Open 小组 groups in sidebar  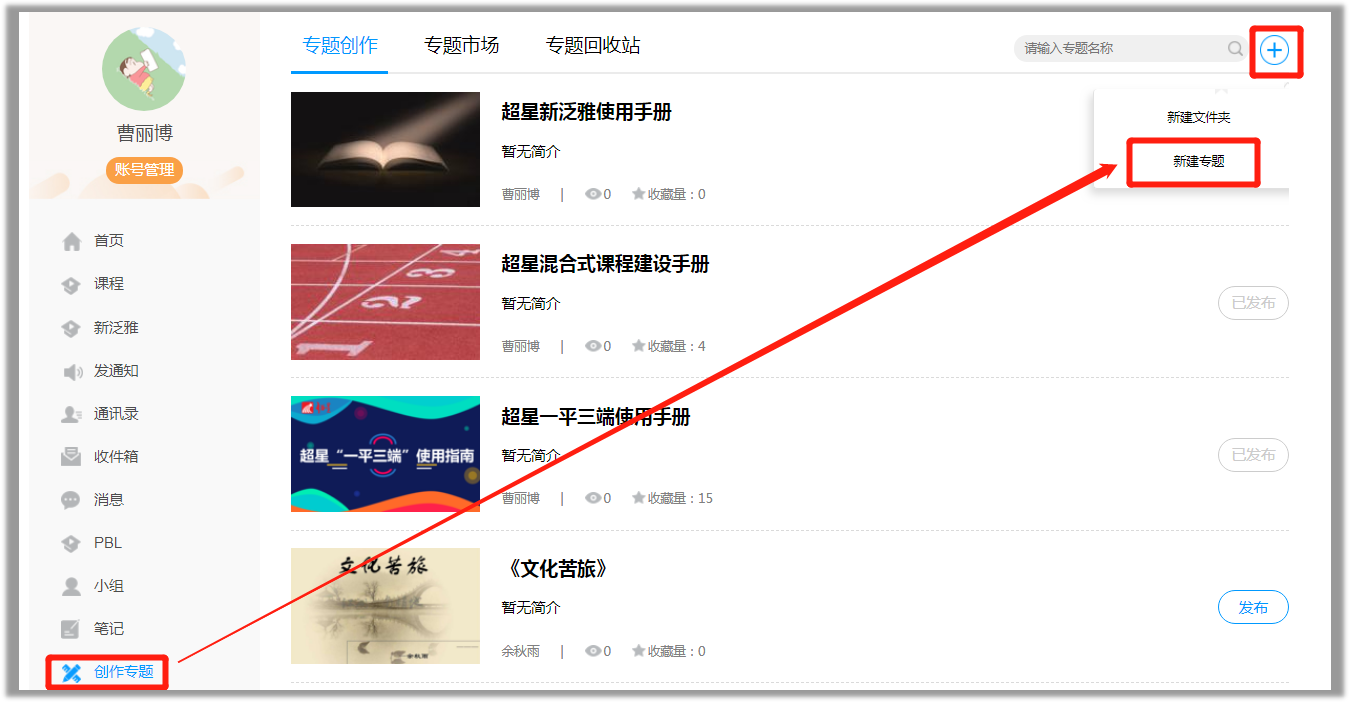[109, 586]
